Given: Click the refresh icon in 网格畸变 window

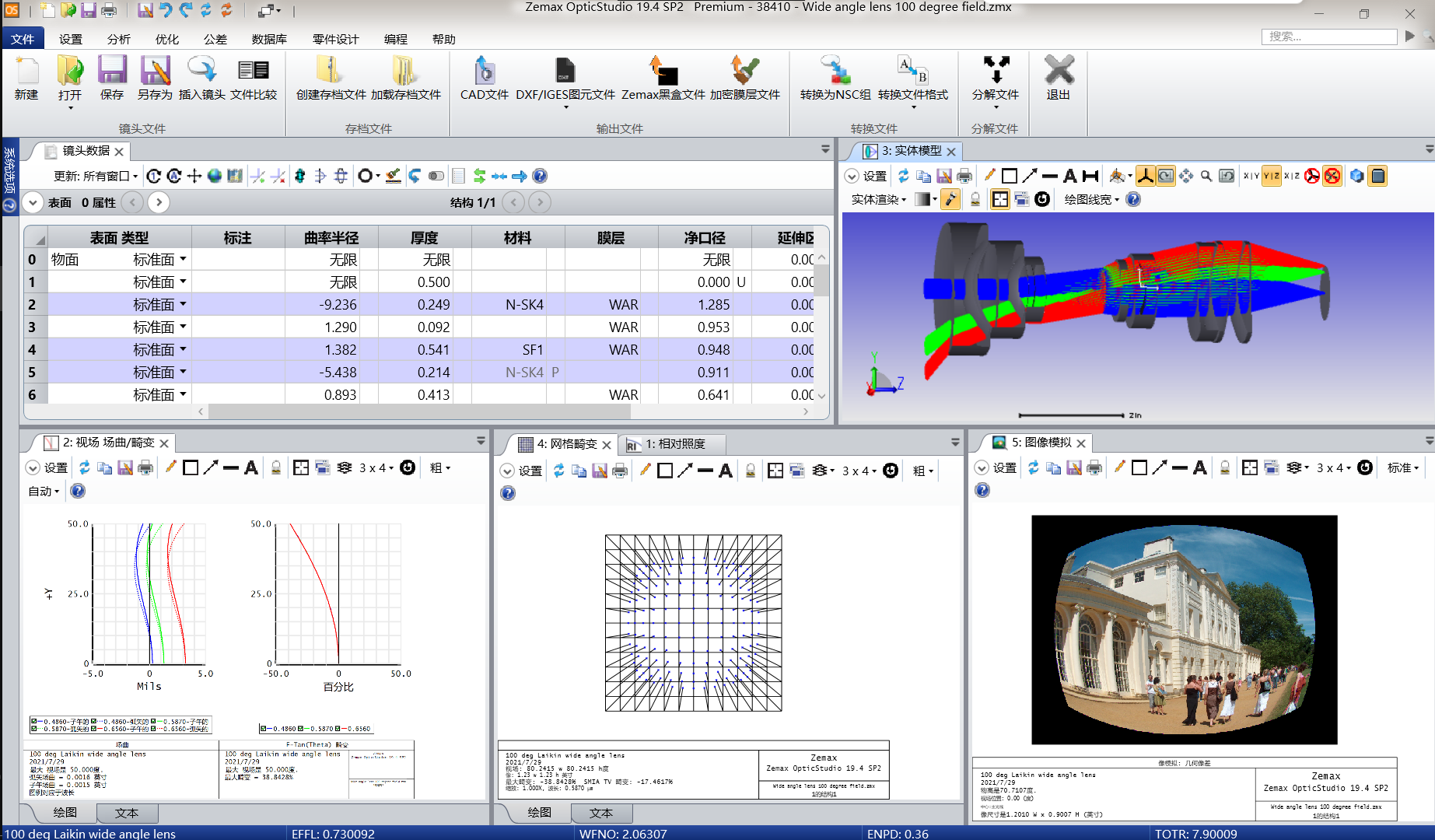Looking at the screenshot, I should coord(558,471).
